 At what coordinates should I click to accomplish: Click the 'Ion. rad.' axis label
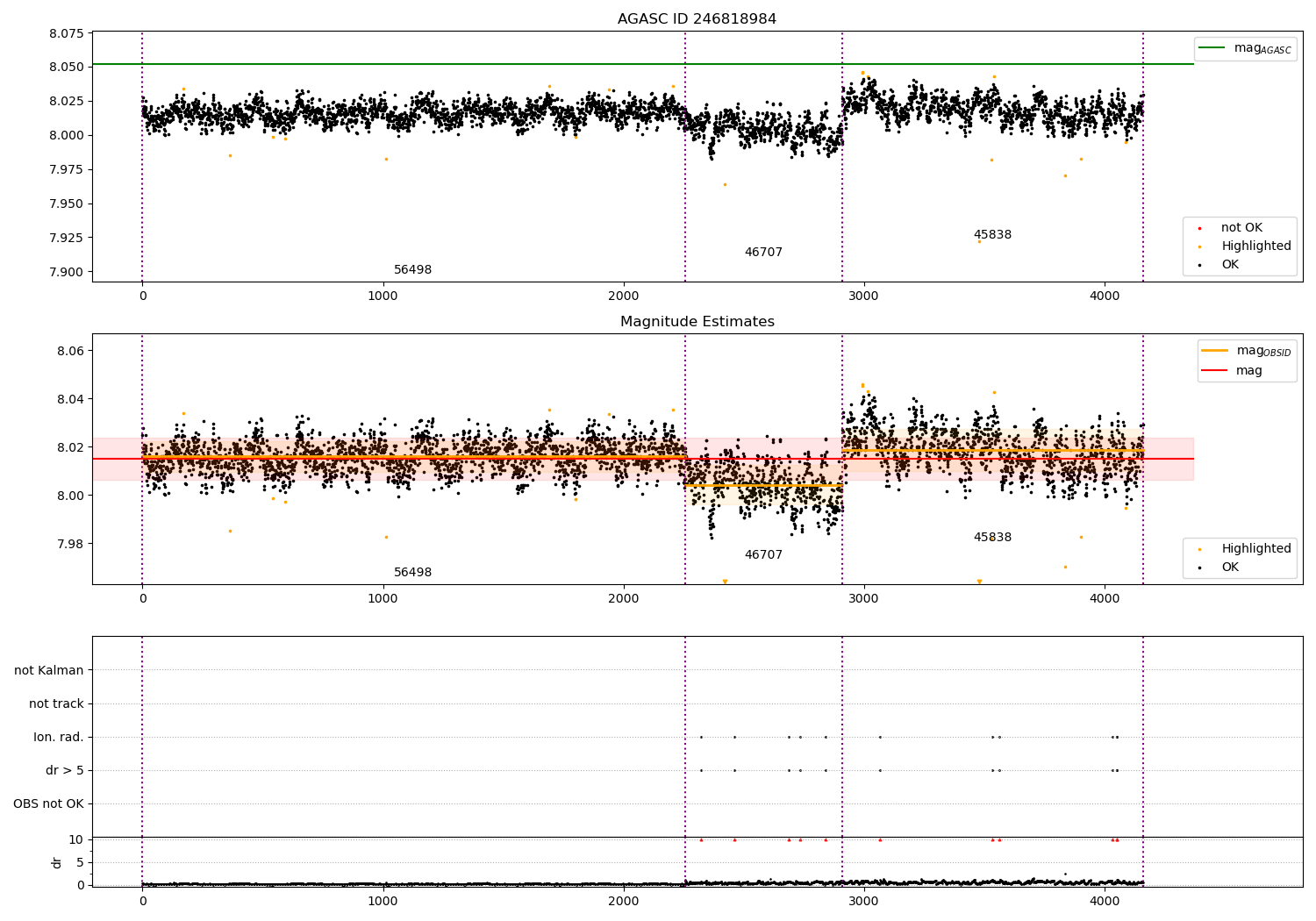tap(59, 737)
